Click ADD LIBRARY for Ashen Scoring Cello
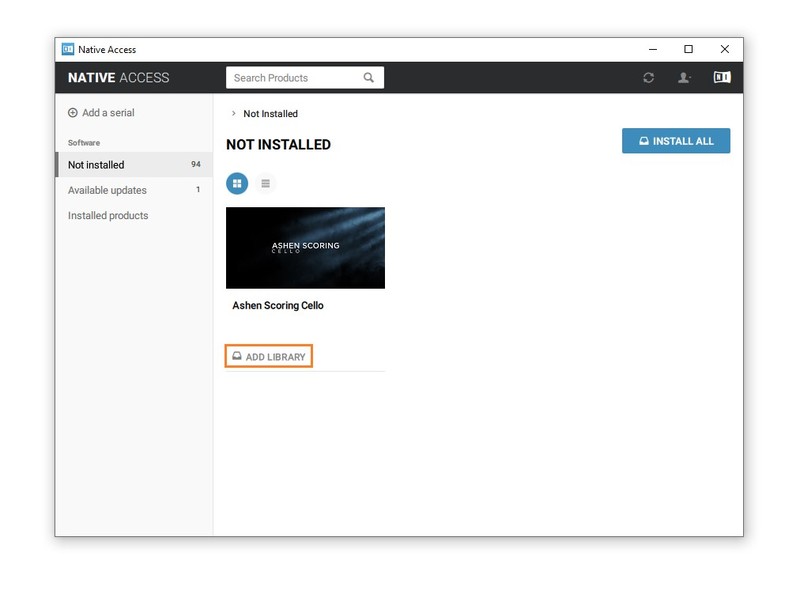Image resolution: width=800 pixels, height=590 pixels. [x=269, y=356]
